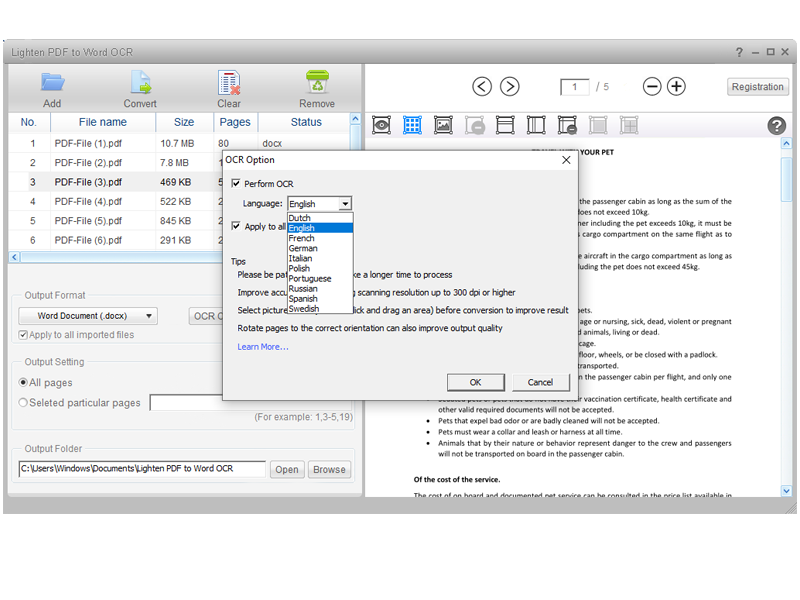
Task: Click the Add files folder icon
Action: pyautogui.click(x=52, y=83)
